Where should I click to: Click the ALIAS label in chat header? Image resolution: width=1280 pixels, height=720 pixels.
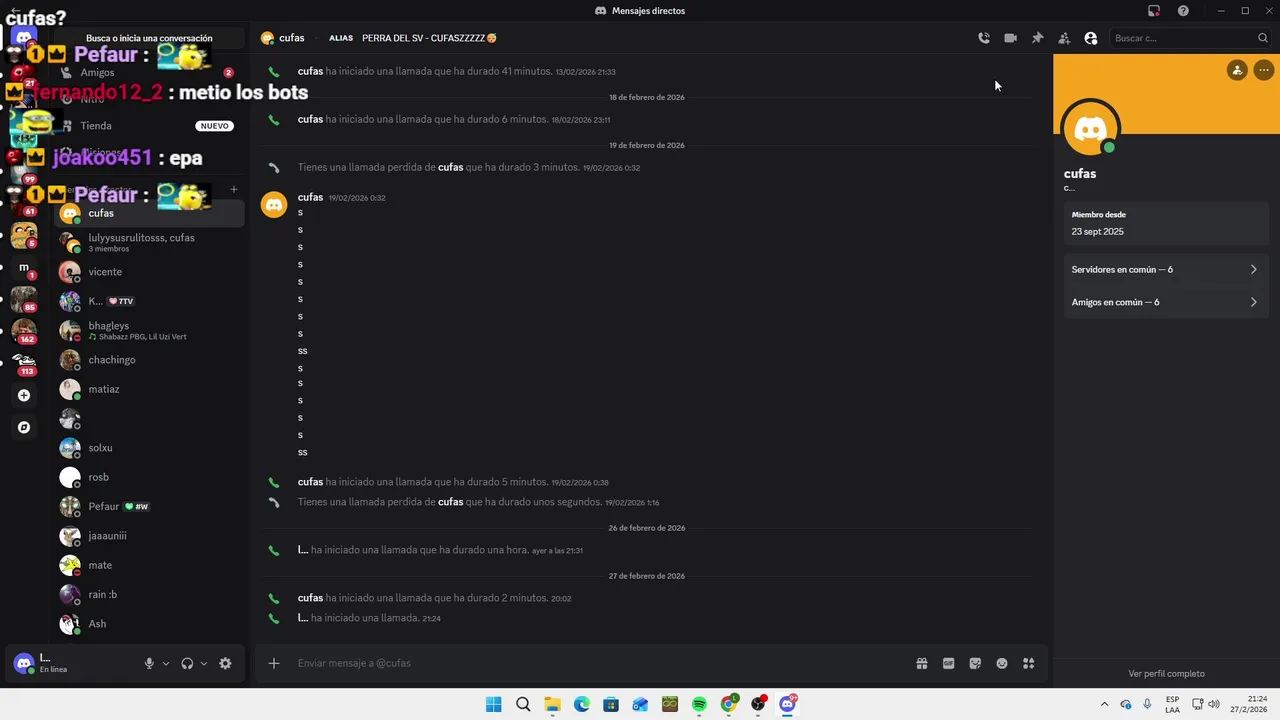[341, 38]
